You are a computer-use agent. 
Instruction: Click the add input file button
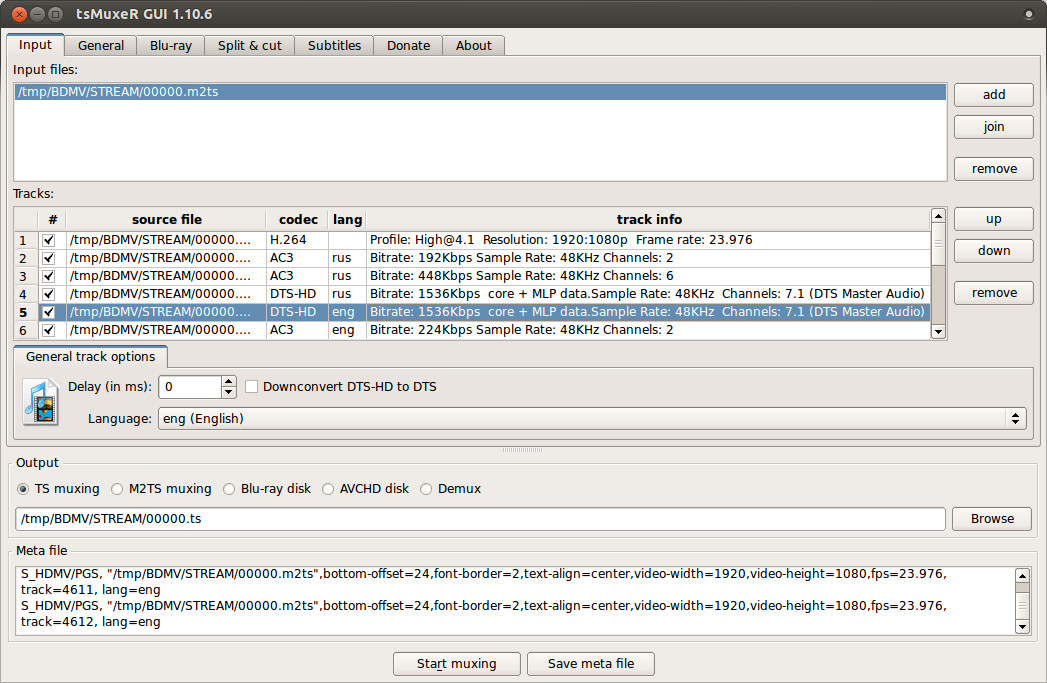[x=994, y=95]
